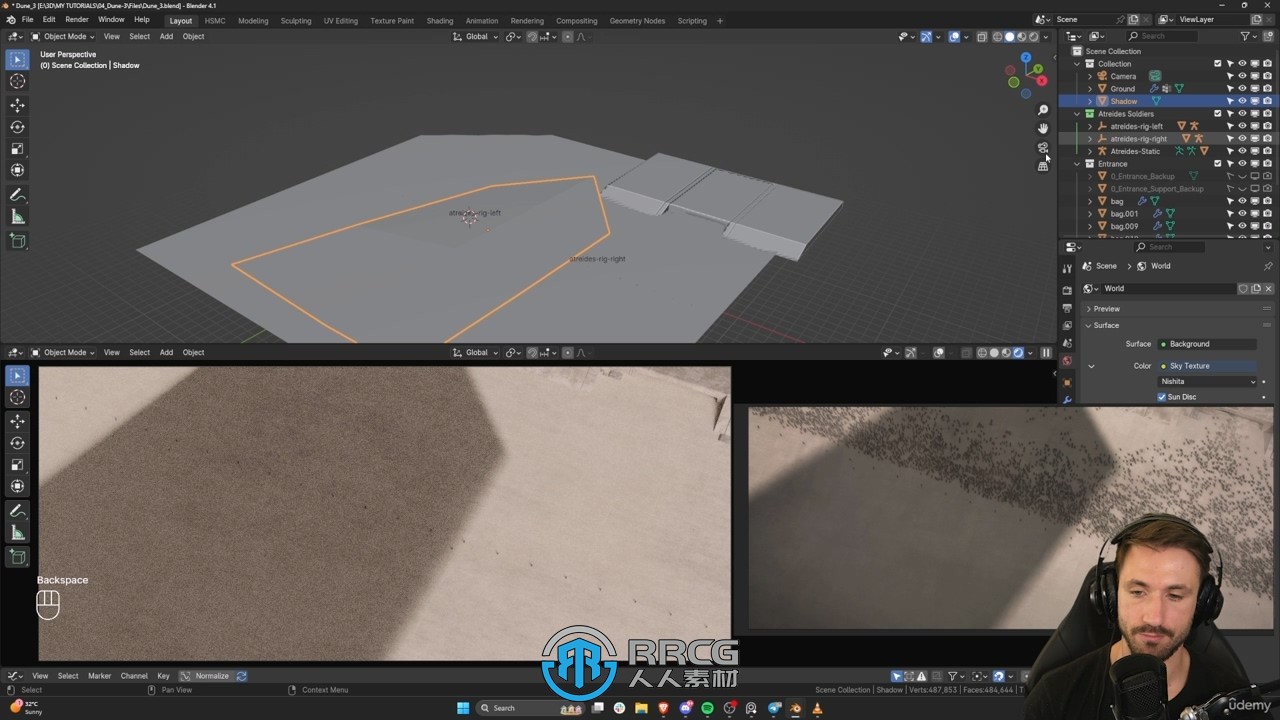This screenshot has width=1280, height=720.
Task: Open the Output properties tab
Action: (x=1067, y=308)
